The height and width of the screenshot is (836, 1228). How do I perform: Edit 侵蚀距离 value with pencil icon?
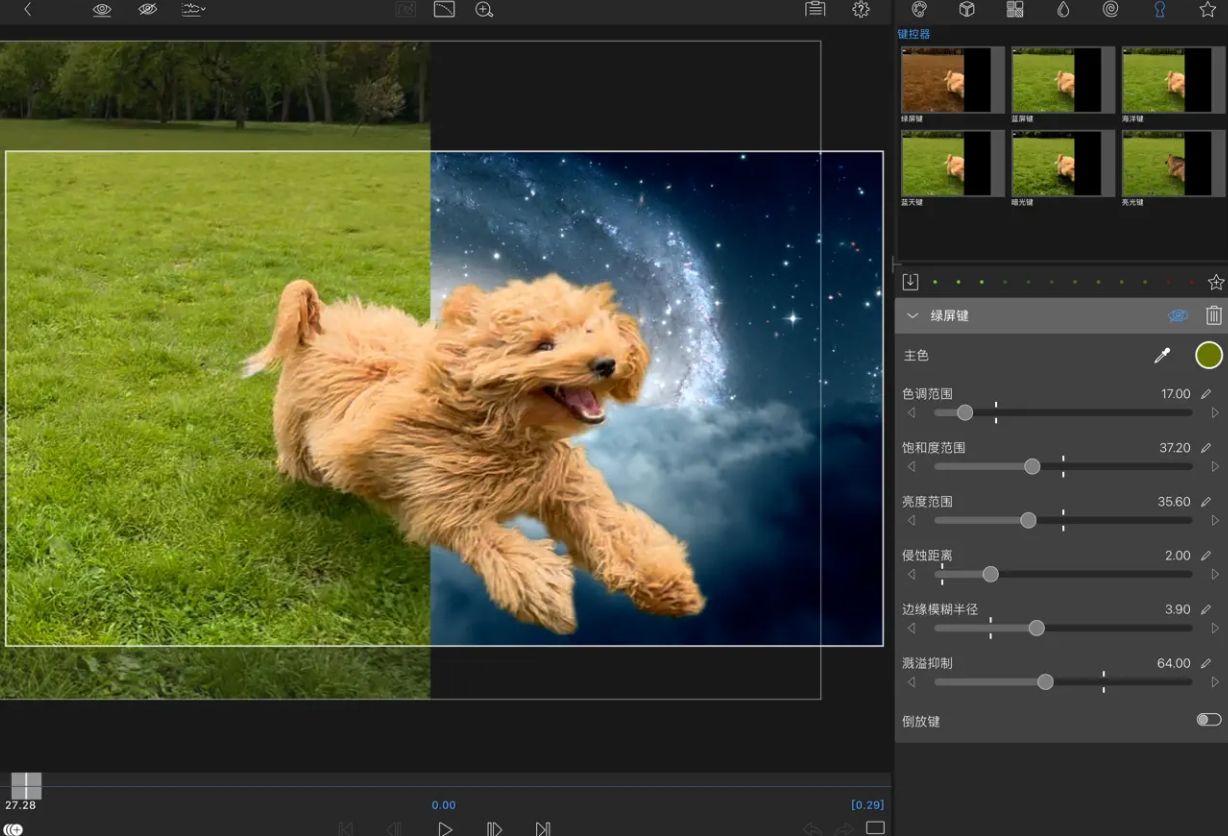pyautogui.click(x=1206, y=556)
